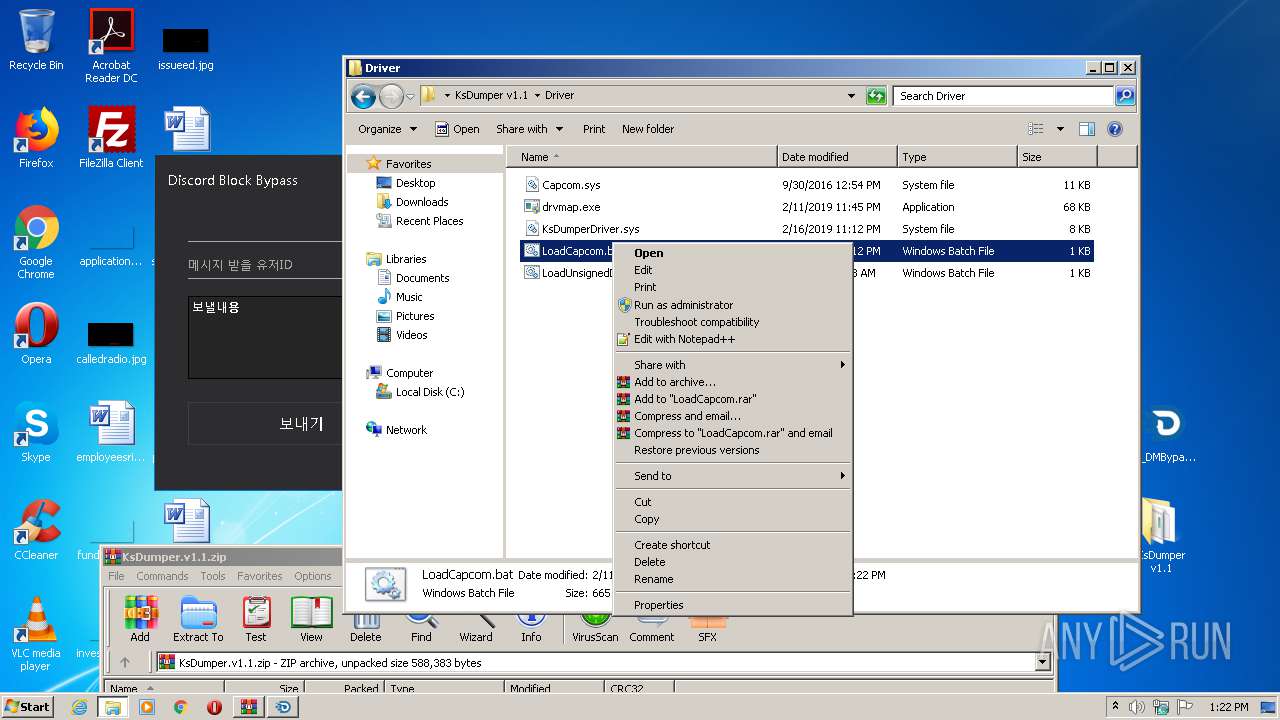Open WinRAR Favorites menu
The image size is (1280, 720).
[x=259, y=576]
